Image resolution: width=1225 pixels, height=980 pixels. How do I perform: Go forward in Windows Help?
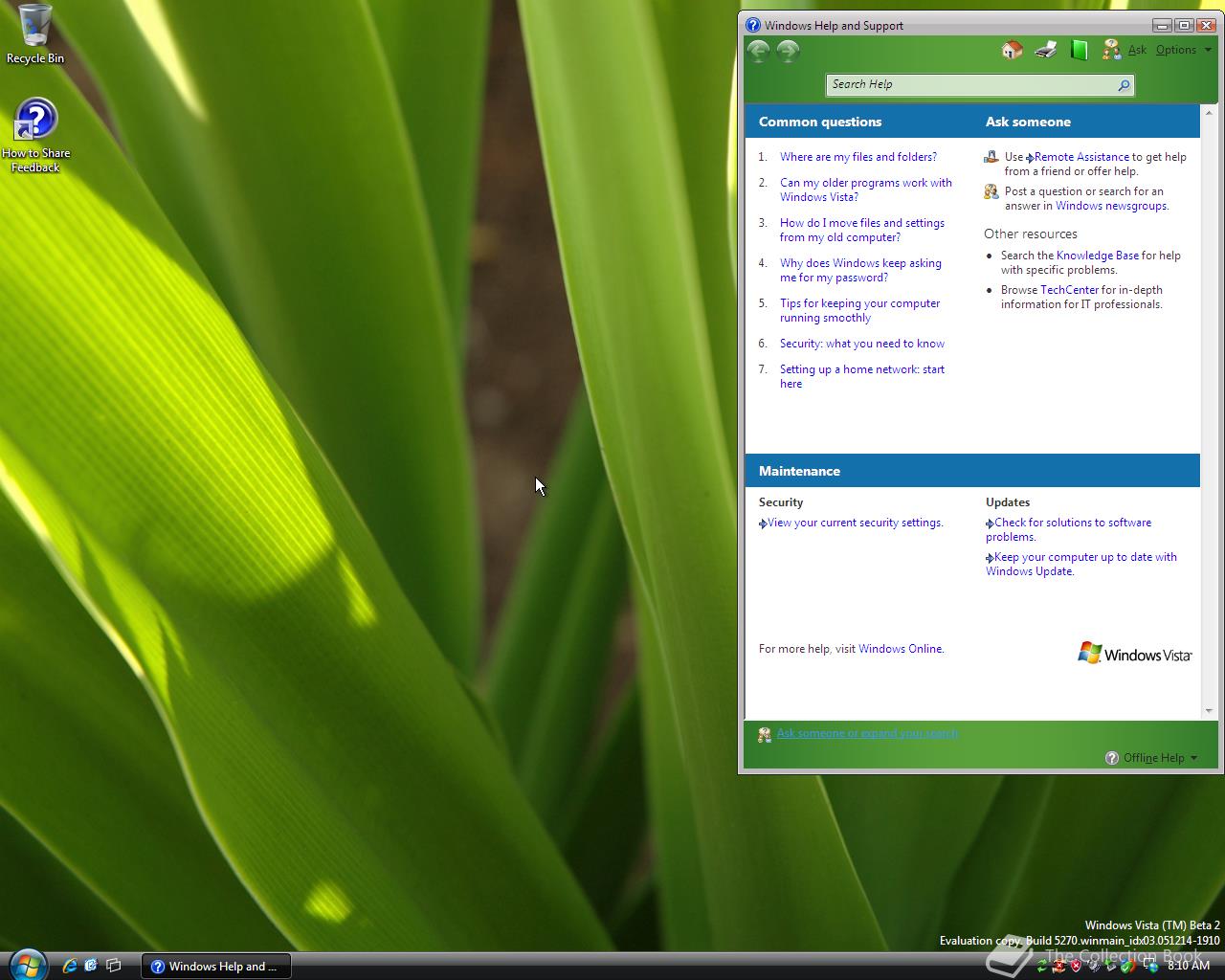click(x=788, y=51)
